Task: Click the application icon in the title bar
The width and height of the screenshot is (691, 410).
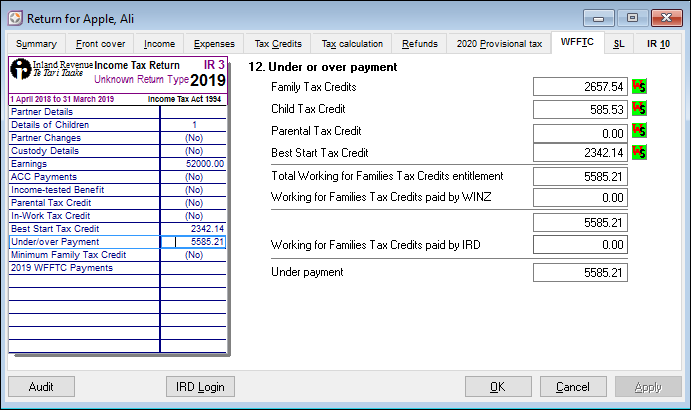Action: 16,16
